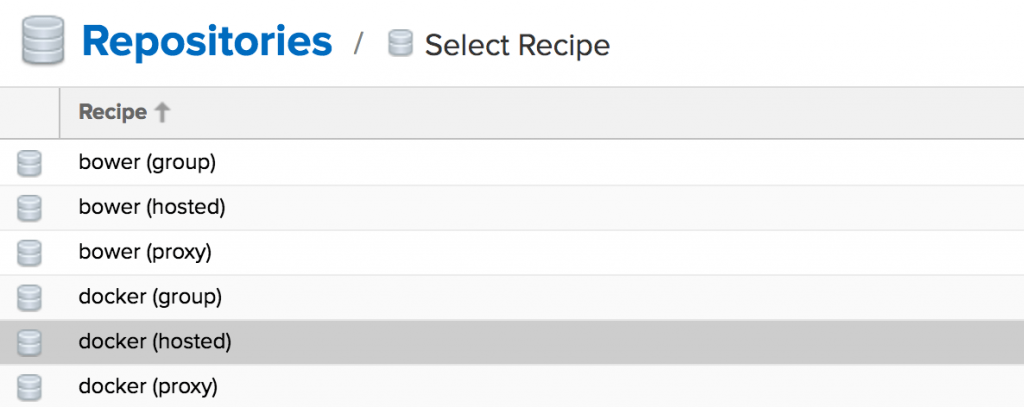Click the docker (hosted) row icon
The height and width of the screenshot is (407, 1024).
[x=30, y=342]
